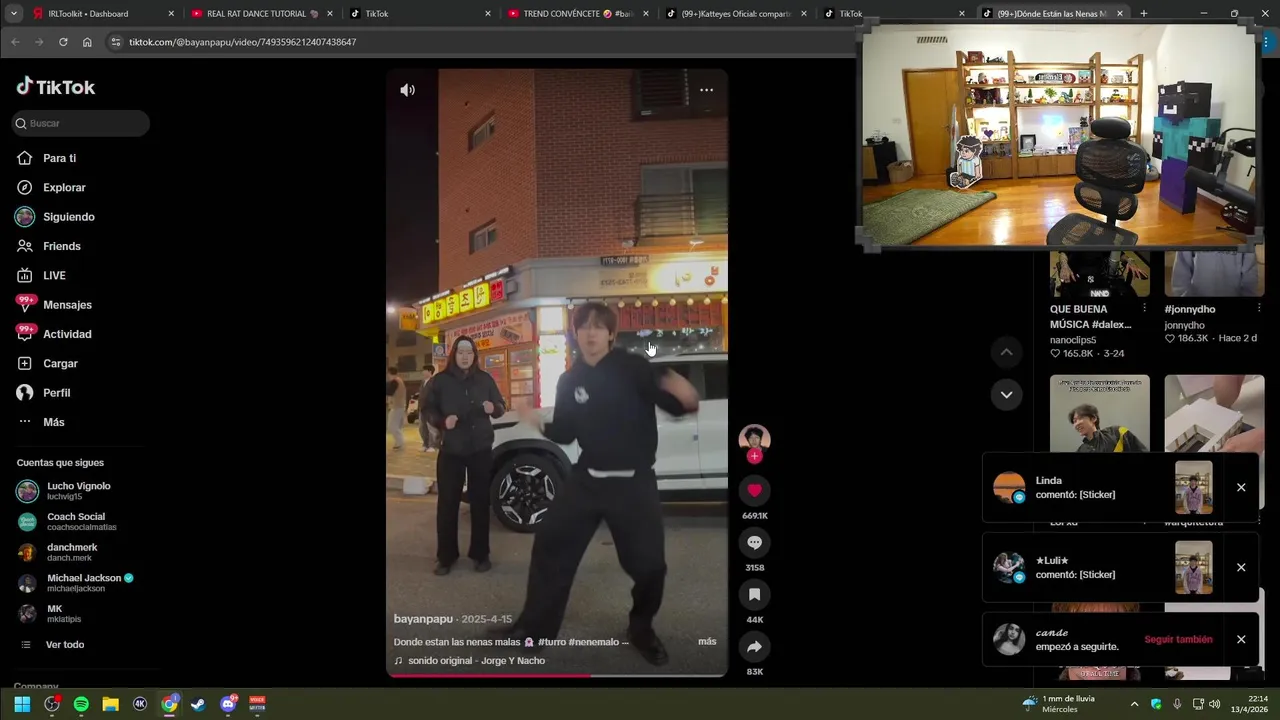The width and height of the screenshot is (1280, 720).
Task: Click the #turro hashtag in caption
Action: coord(552,642)
